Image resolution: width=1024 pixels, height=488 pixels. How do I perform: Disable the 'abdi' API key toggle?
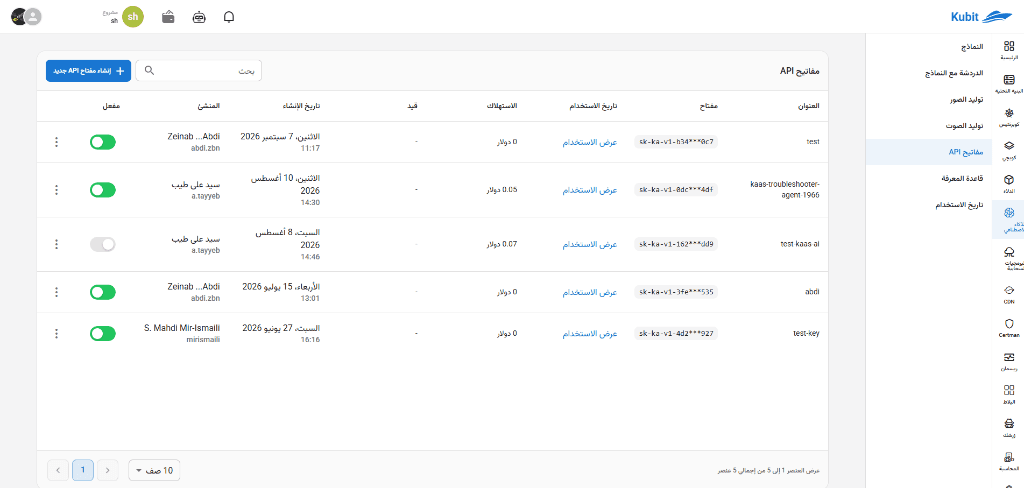click(x=103, y=292)
